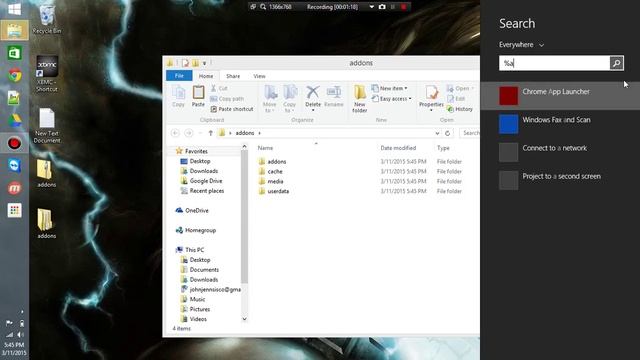Open Google Drive from the taskbar
This screenshot has height=360, width=640.
tap(15, 120)
